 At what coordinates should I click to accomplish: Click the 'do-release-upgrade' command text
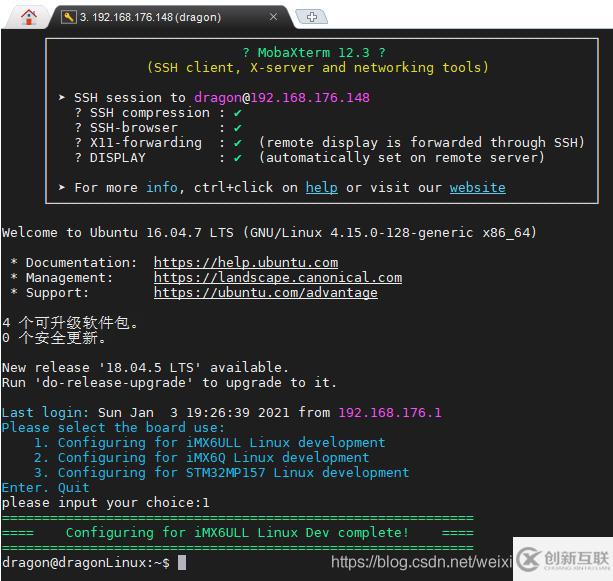[113, 382]
